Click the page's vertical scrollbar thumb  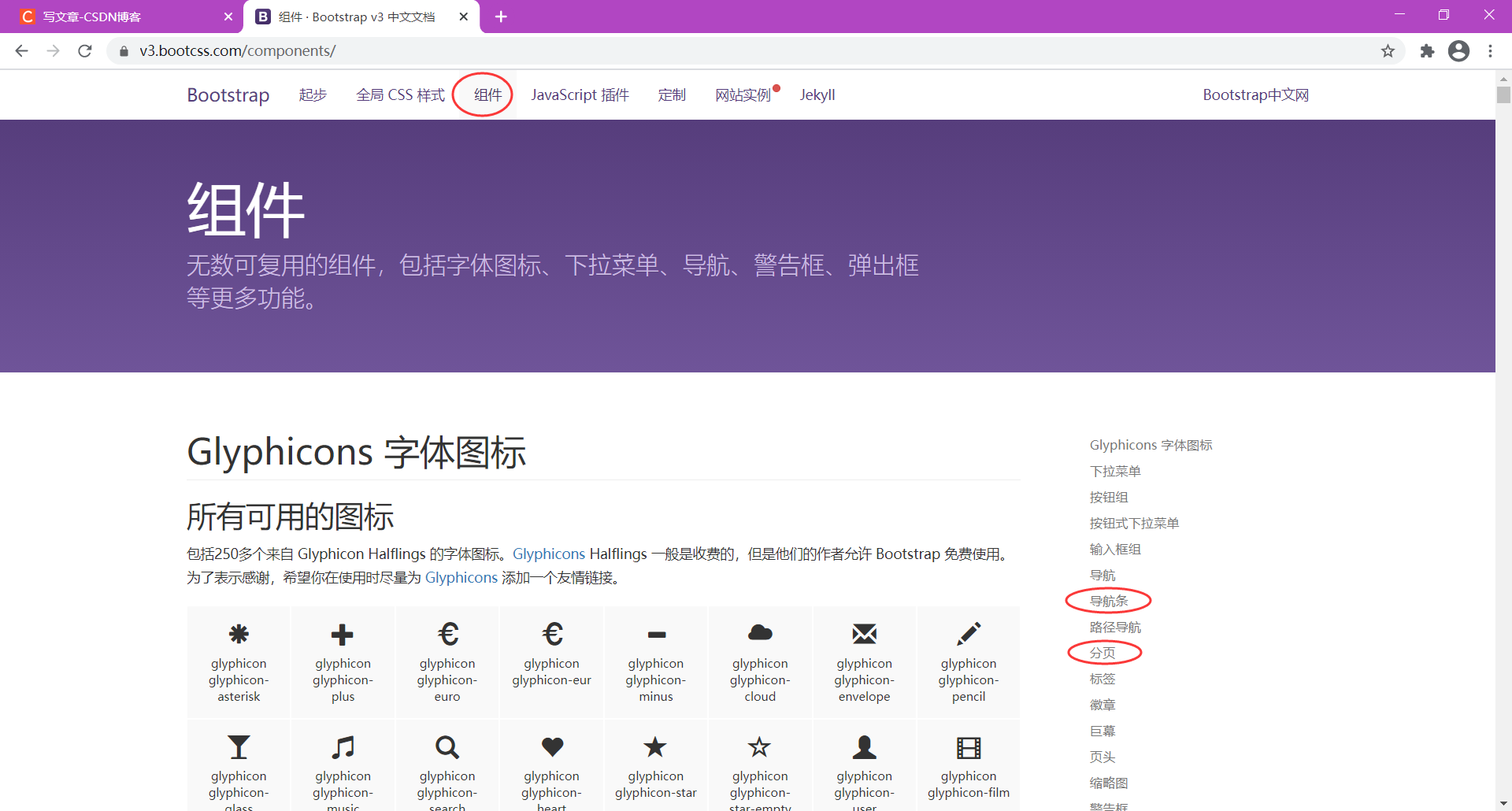[1503, 94]
